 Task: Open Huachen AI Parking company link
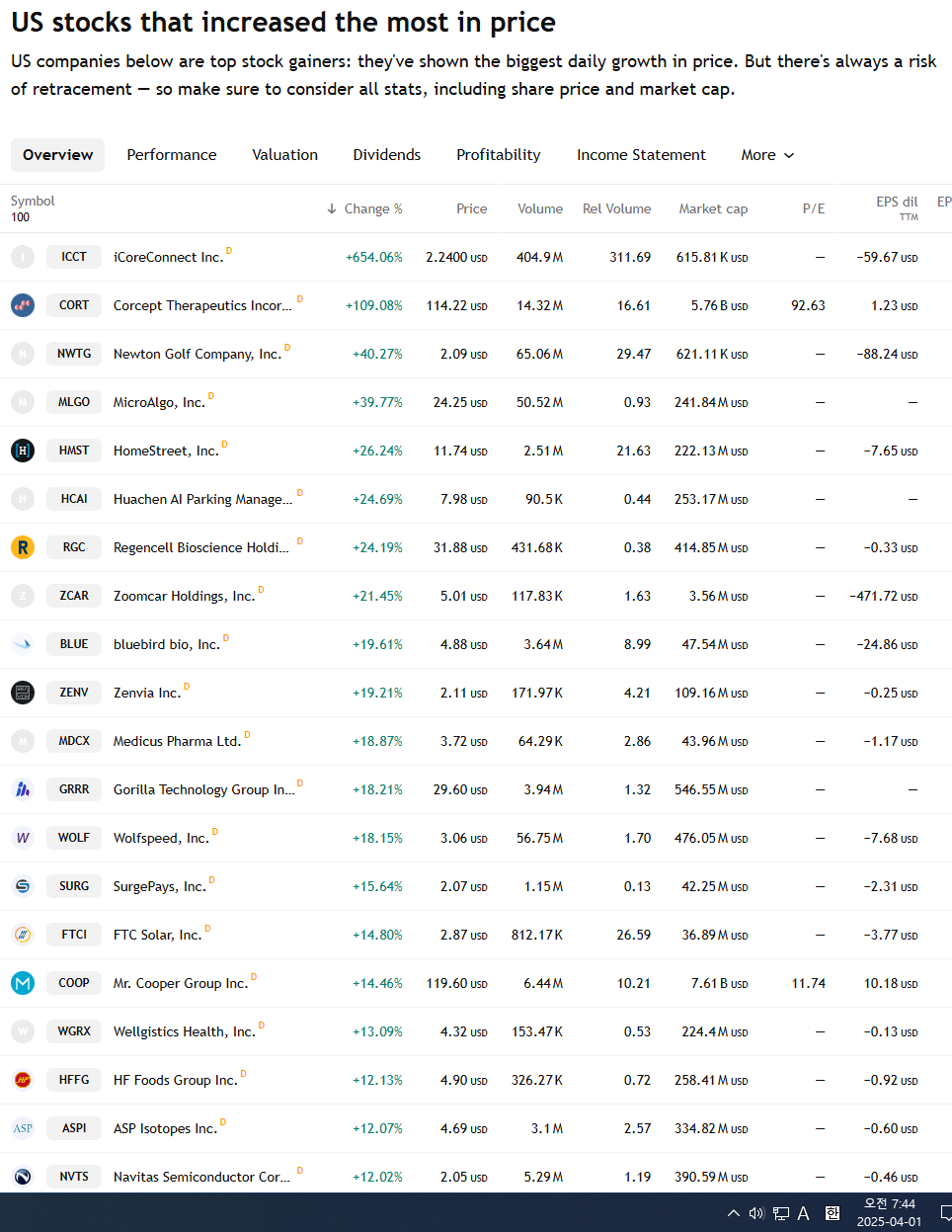(x=202, y=499)
